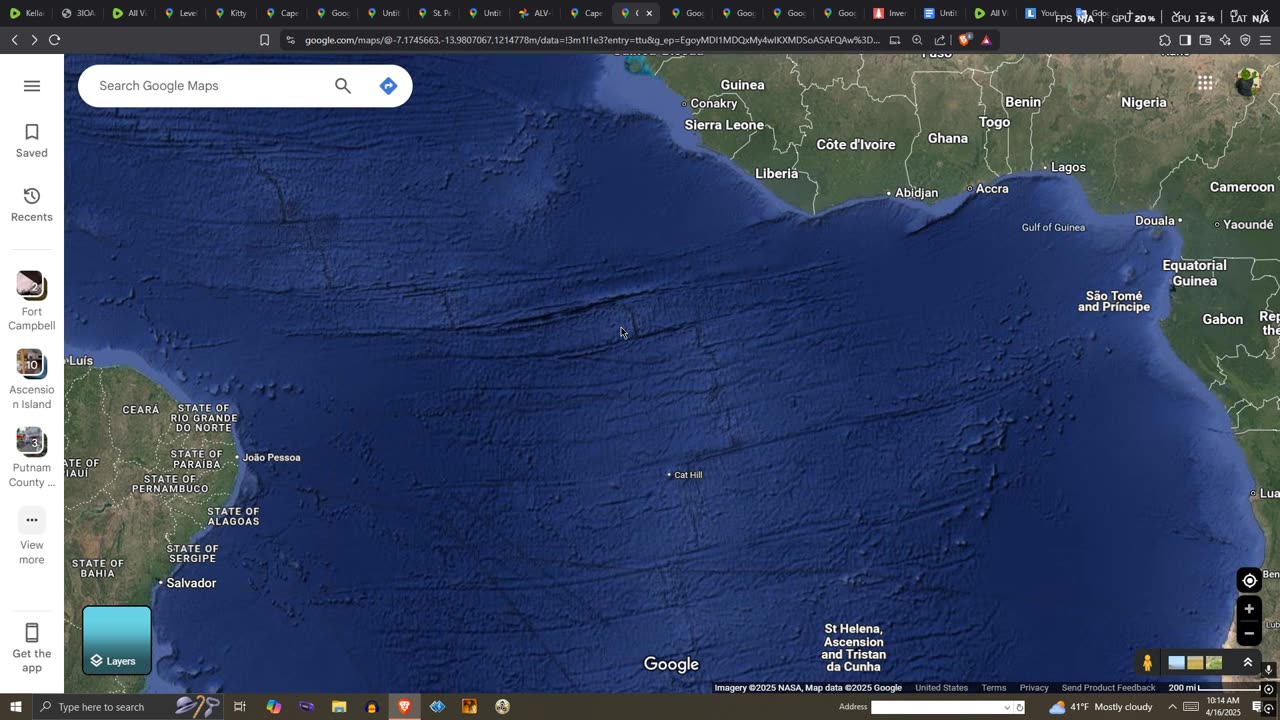Open the Google account avatar

(x=1248, y=83)
